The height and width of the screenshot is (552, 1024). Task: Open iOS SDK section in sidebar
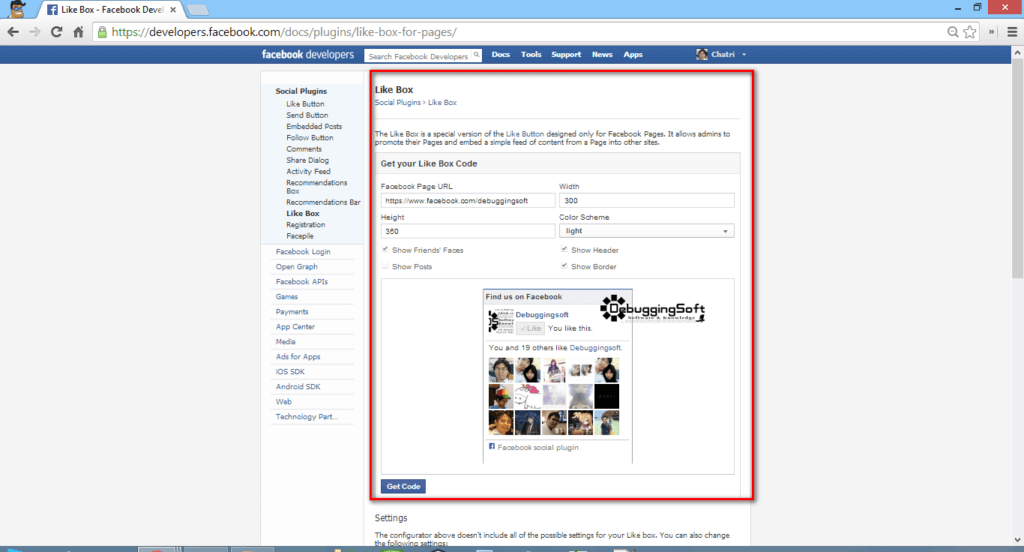[x=290, y=372]
